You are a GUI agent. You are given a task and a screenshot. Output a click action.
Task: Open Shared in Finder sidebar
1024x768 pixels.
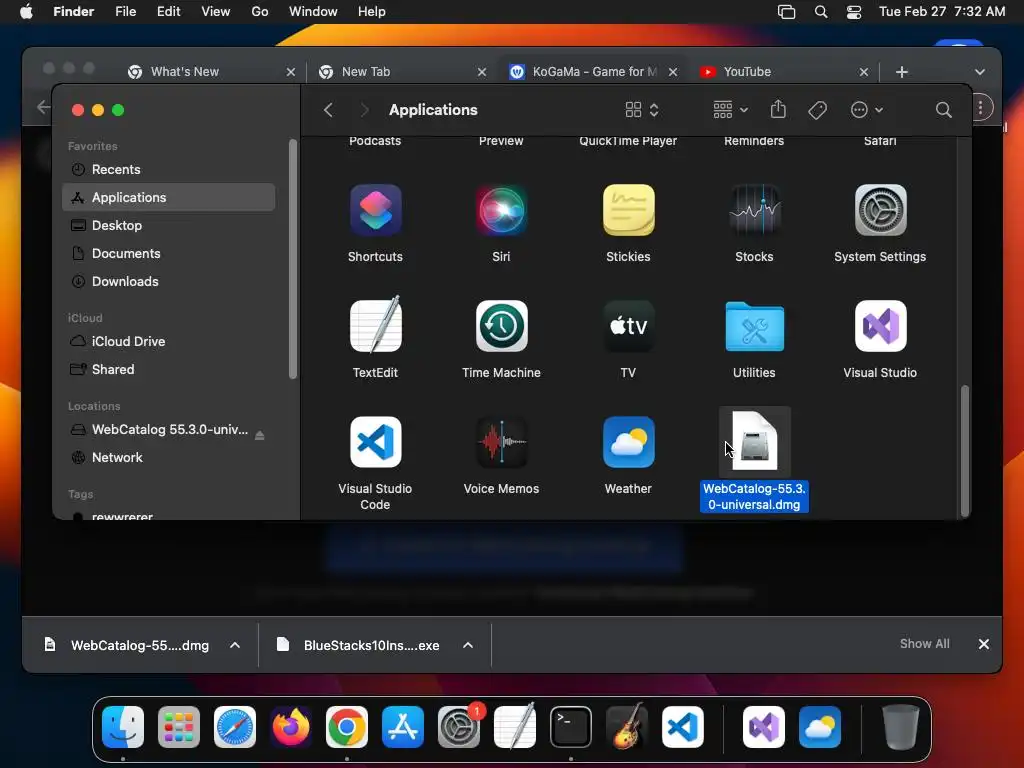tap(168, 370)
